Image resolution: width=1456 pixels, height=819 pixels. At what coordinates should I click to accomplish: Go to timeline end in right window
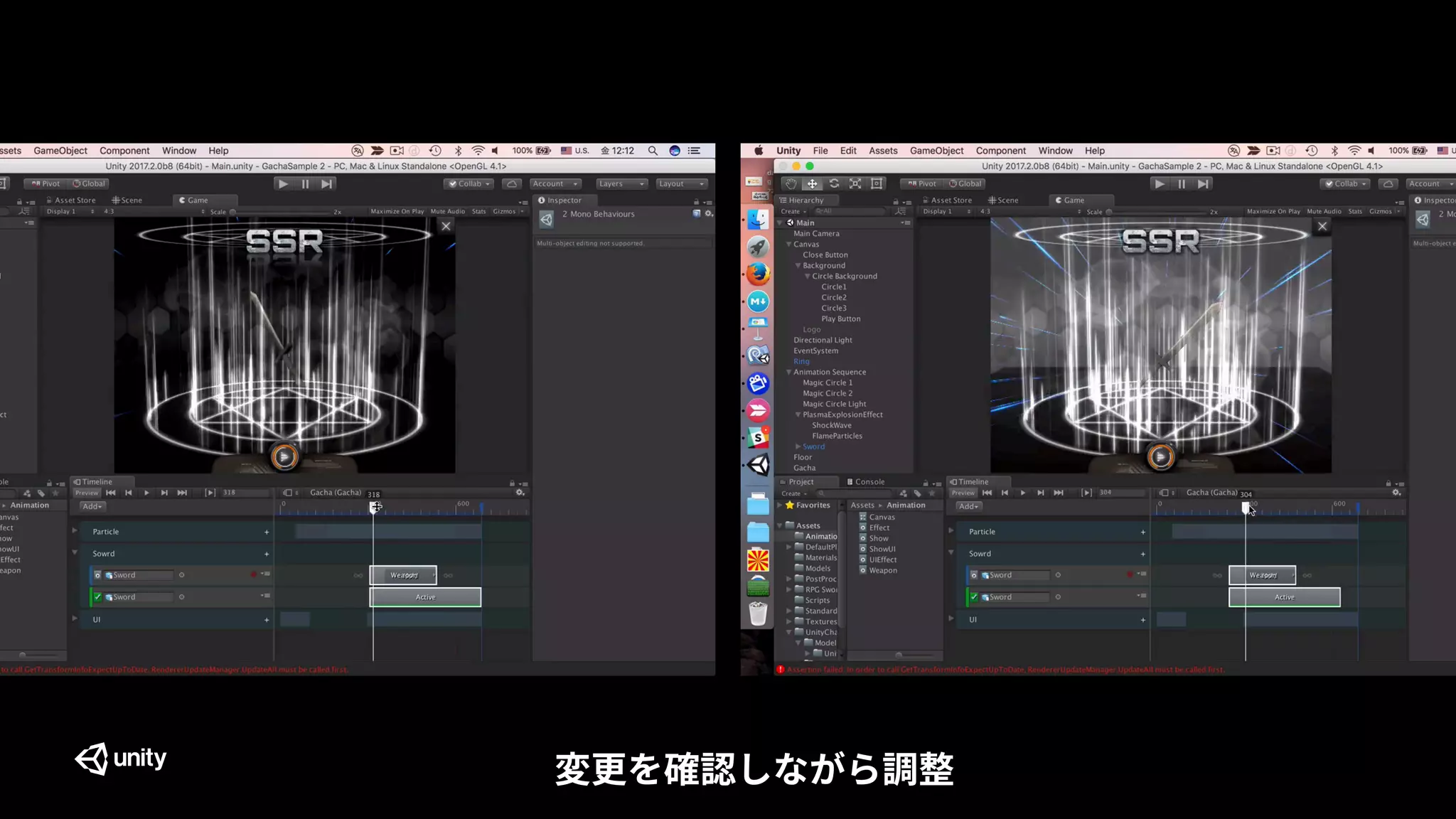1059,493
